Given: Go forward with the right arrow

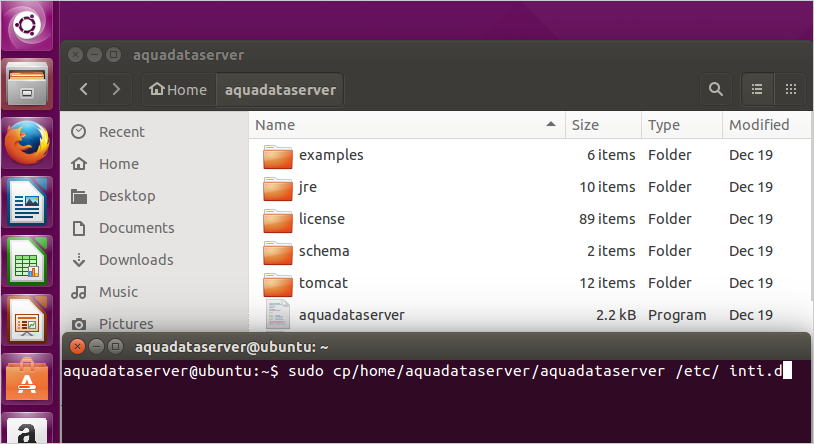Looking at the screenshot, I should point(116,89).
